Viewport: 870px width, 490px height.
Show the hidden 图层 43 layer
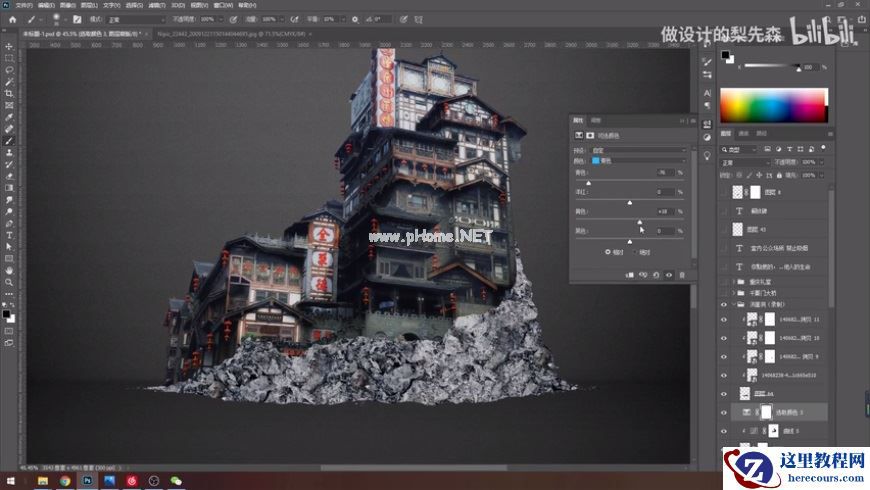pos(724,229)
